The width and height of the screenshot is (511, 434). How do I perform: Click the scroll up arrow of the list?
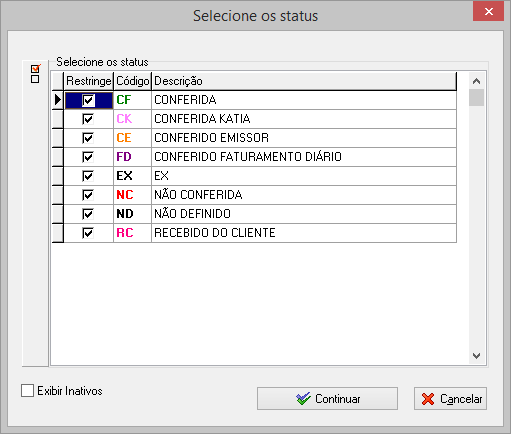476,81
